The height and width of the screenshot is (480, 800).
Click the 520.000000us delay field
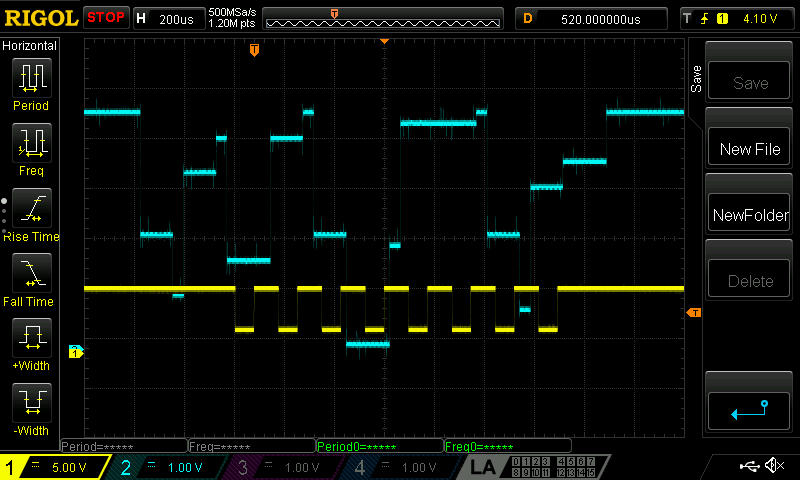tap(592, 18)
